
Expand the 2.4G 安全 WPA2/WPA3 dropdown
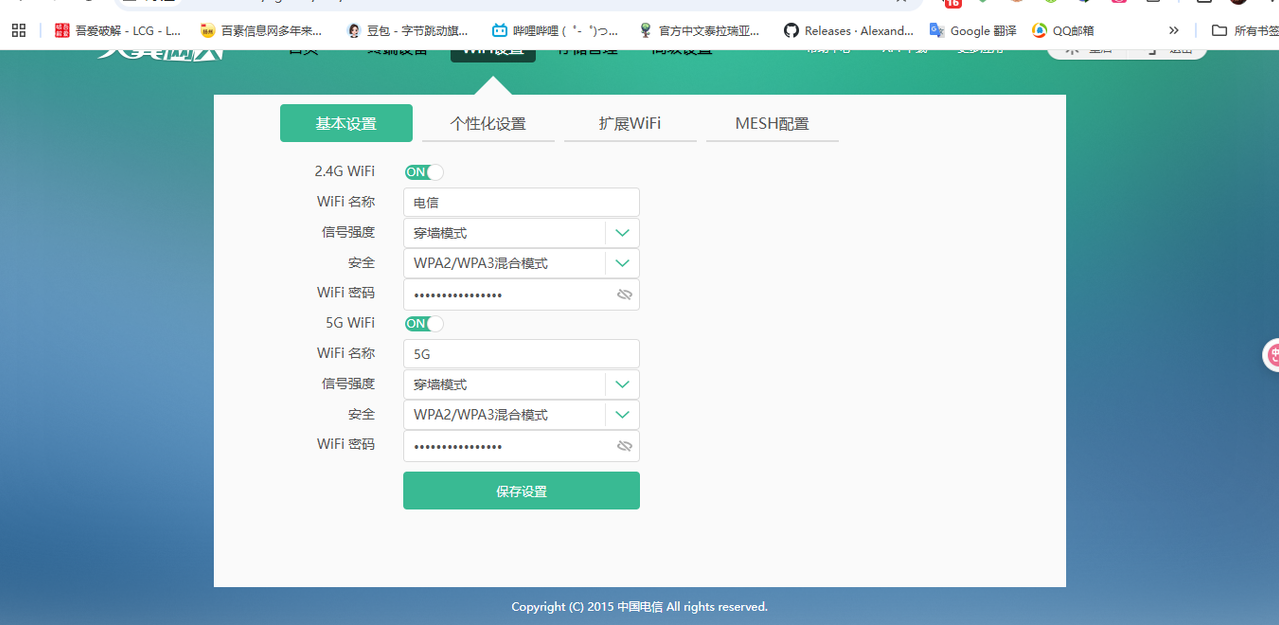622,263
